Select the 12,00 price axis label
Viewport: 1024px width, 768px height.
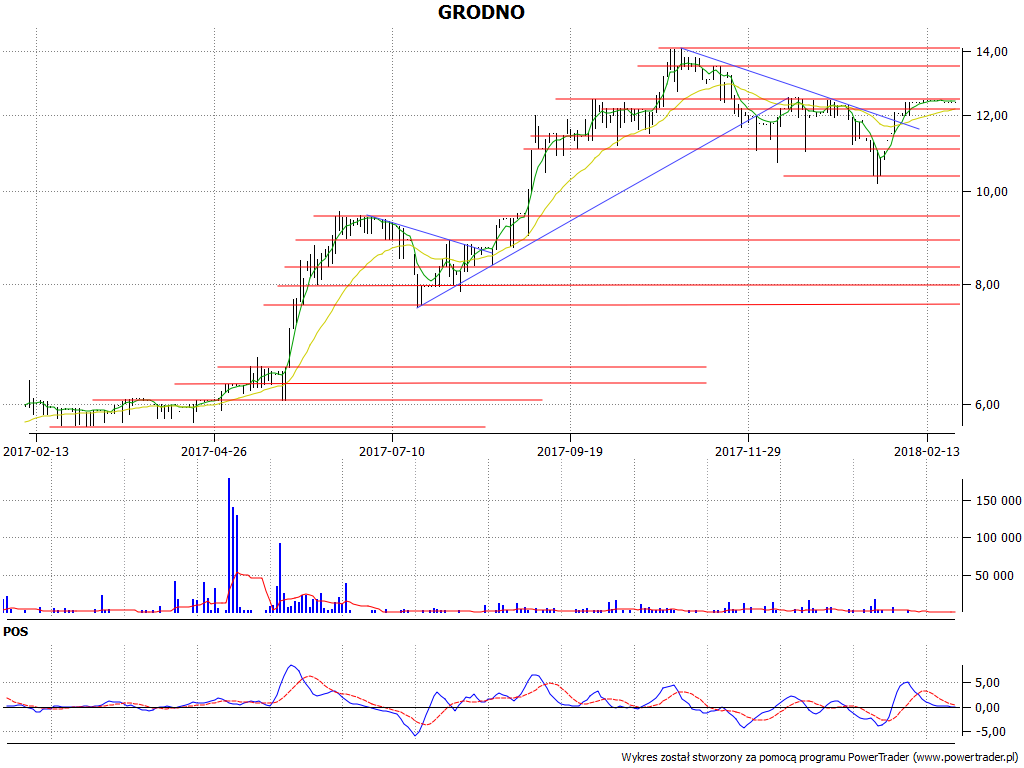point(991,116)
